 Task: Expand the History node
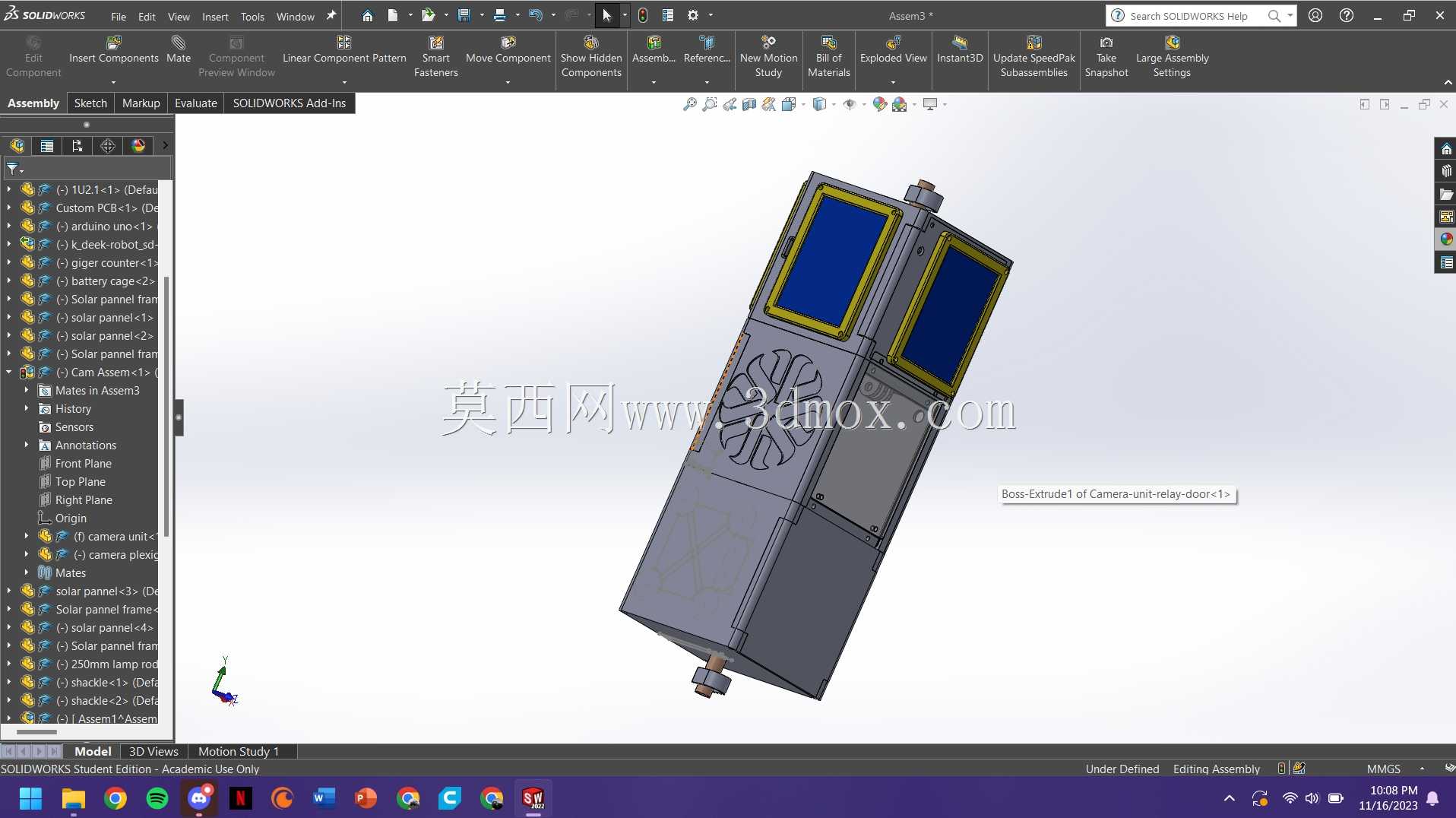(x=27, y=409)
